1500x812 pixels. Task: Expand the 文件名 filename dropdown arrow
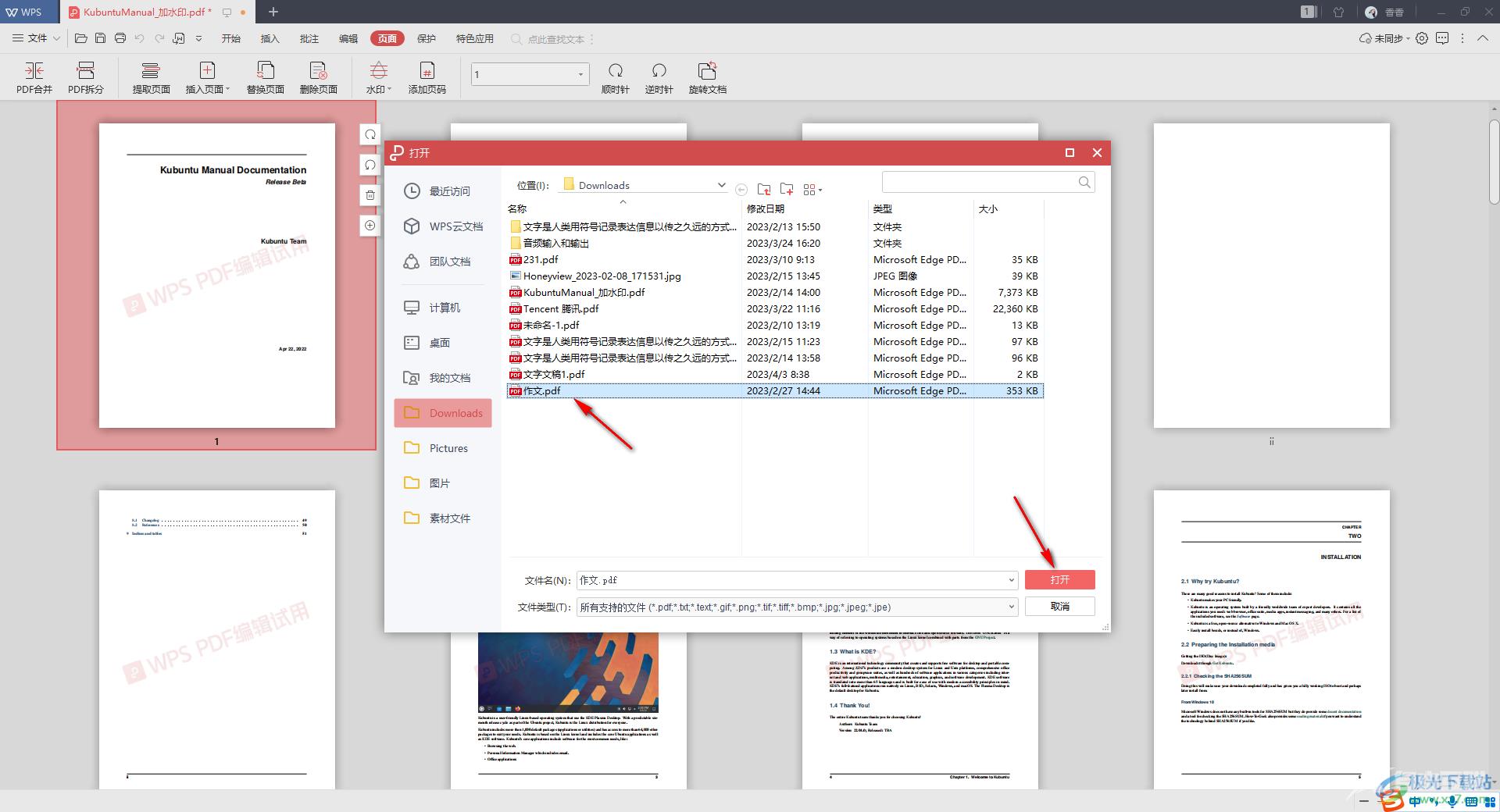click(x=1011, y=580)
